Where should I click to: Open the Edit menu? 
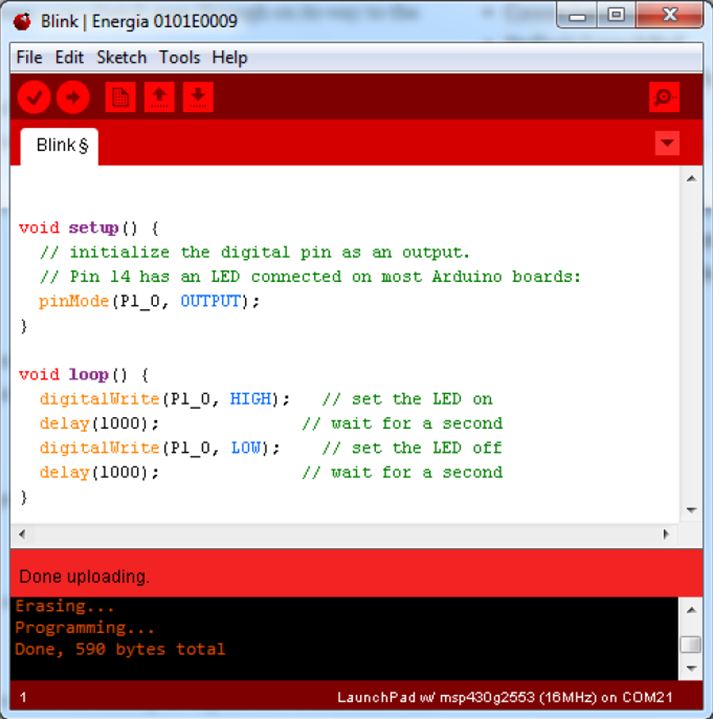(69, 58)
